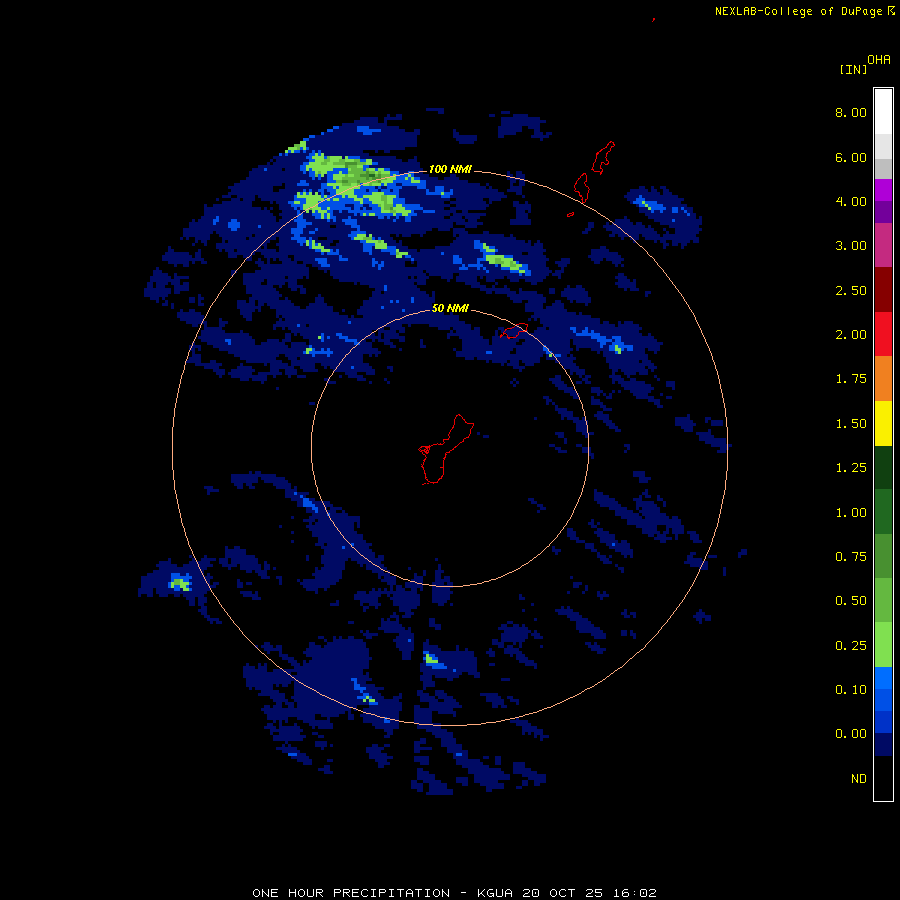The width and height of the screenshot is (900, 900).
Task: Click the 0.10 legend value
Action: point(851,690)
